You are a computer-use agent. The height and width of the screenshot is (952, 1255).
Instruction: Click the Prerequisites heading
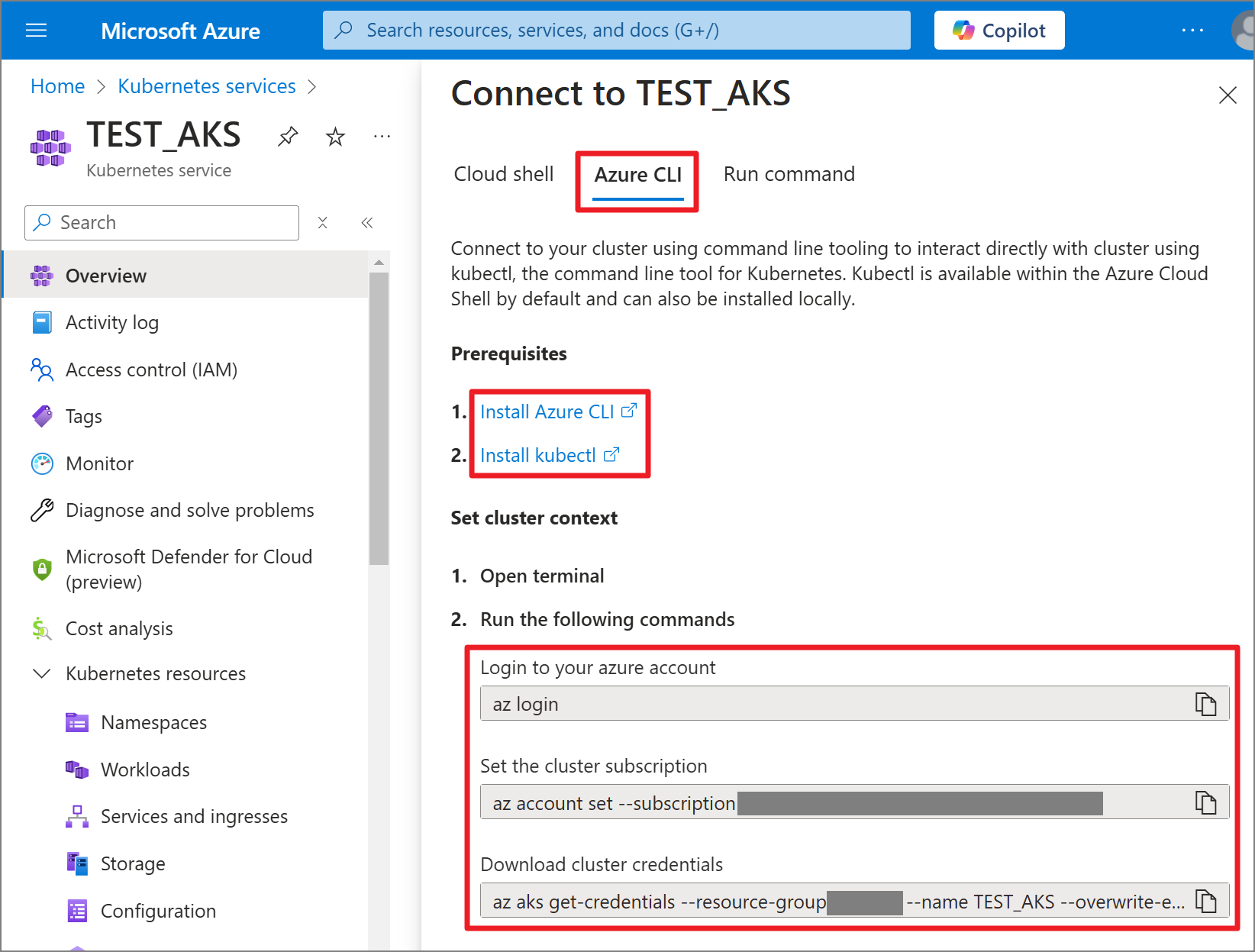508,354
